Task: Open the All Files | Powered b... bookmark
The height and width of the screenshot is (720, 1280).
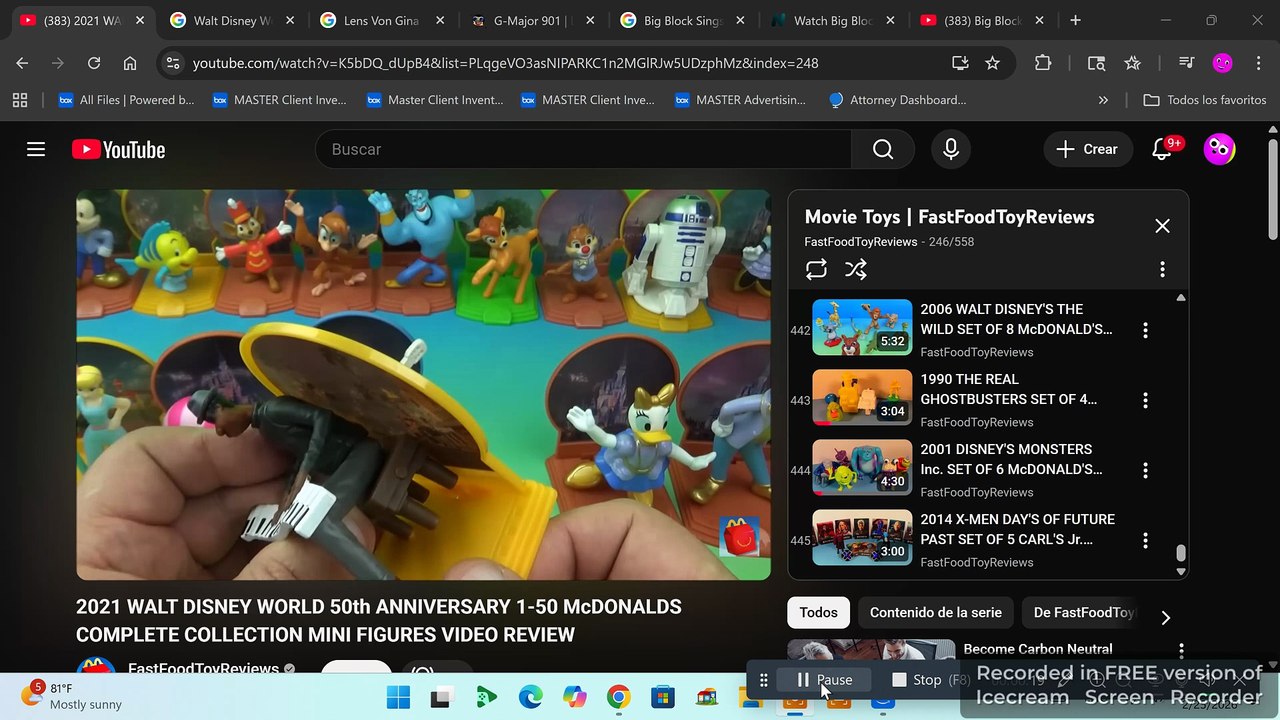Action: coord(126,100)
